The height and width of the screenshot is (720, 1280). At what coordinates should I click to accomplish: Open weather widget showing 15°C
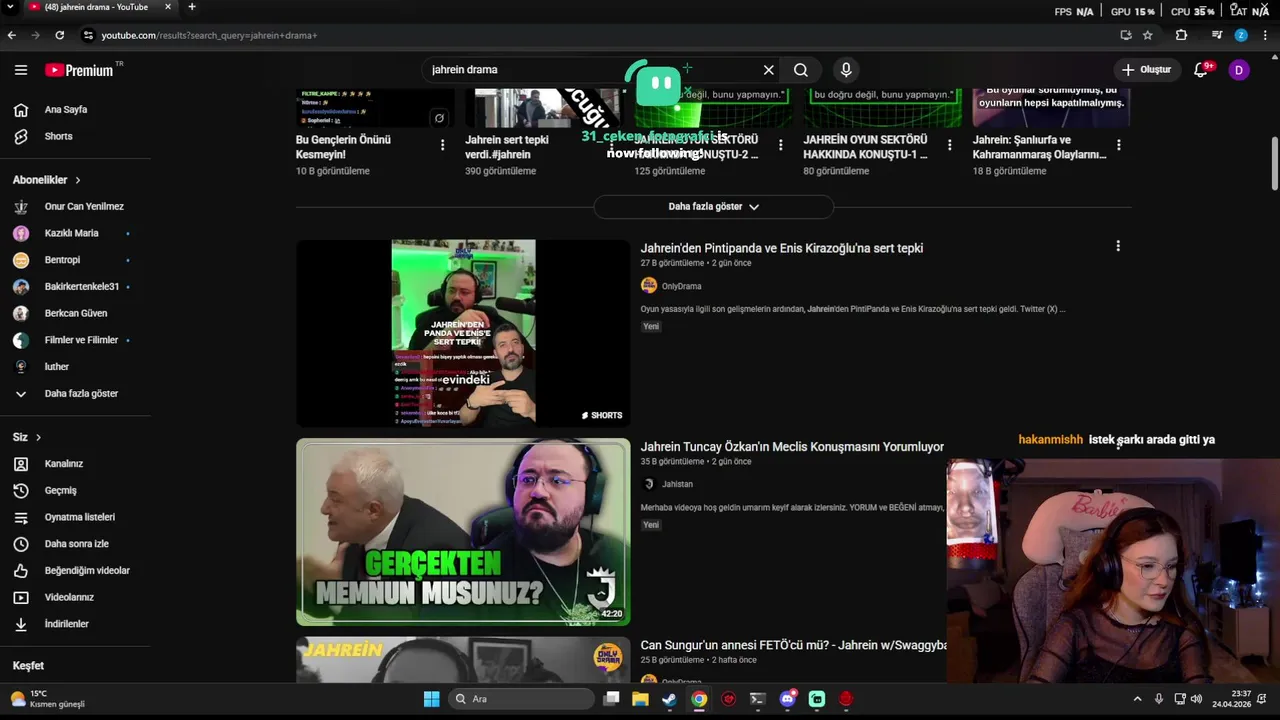[x=48, y=699]
